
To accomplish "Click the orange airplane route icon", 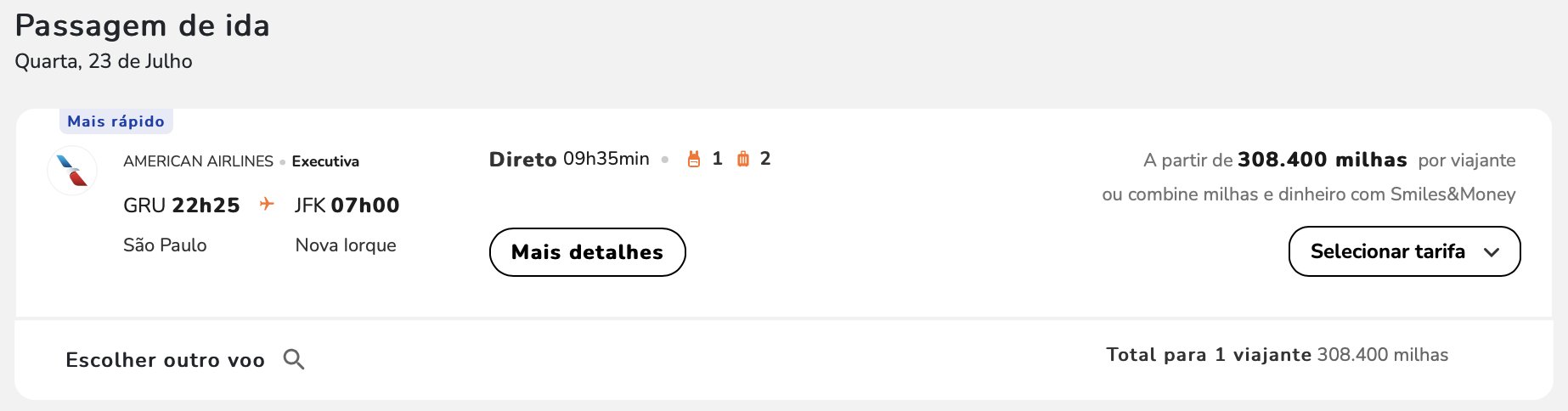I will click(267, 204).
